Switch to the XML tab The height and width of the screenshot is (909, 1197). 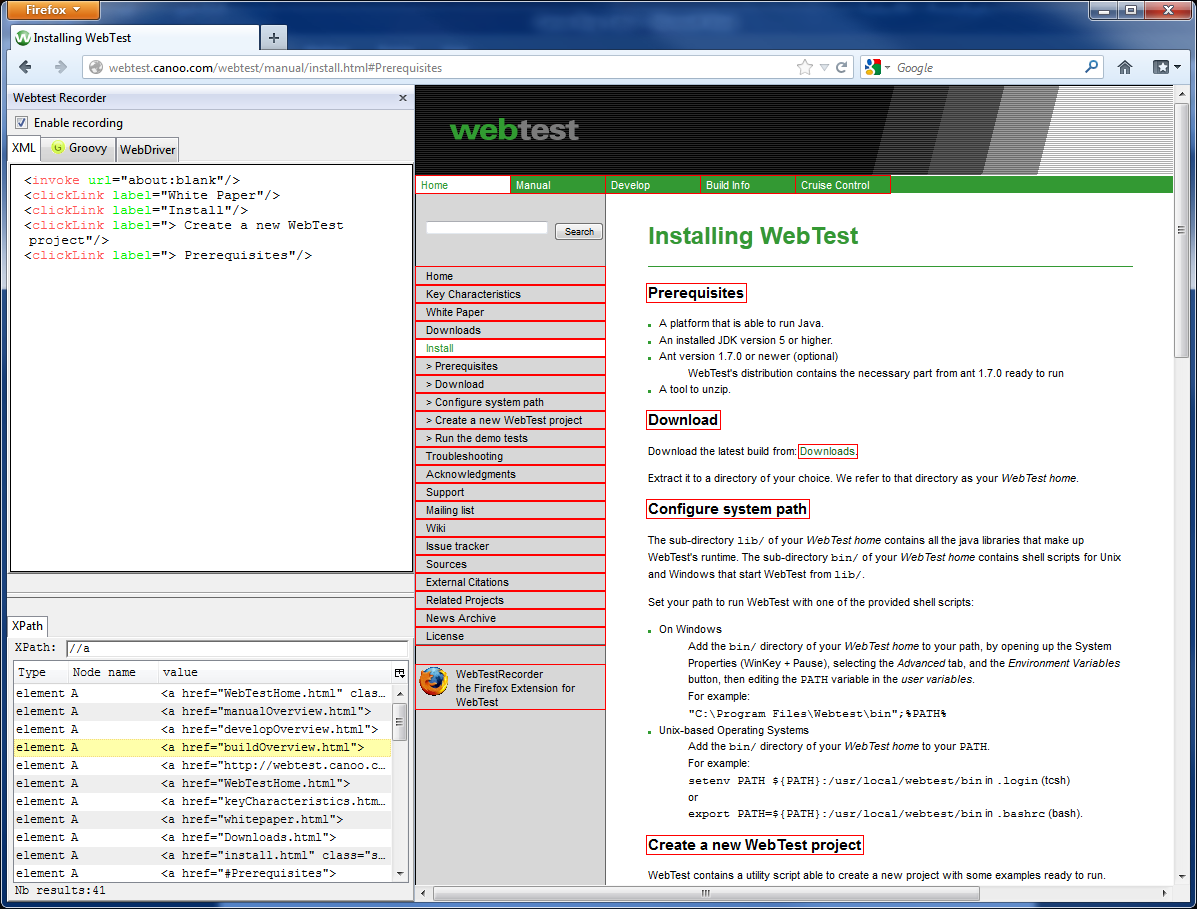pos(24,148)
